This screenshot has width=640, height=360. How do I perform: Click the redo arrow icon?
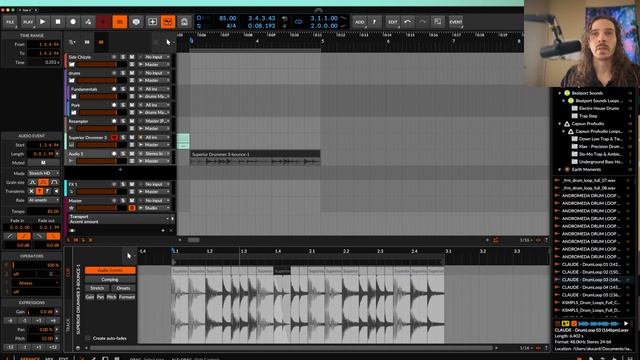(422, 22)
